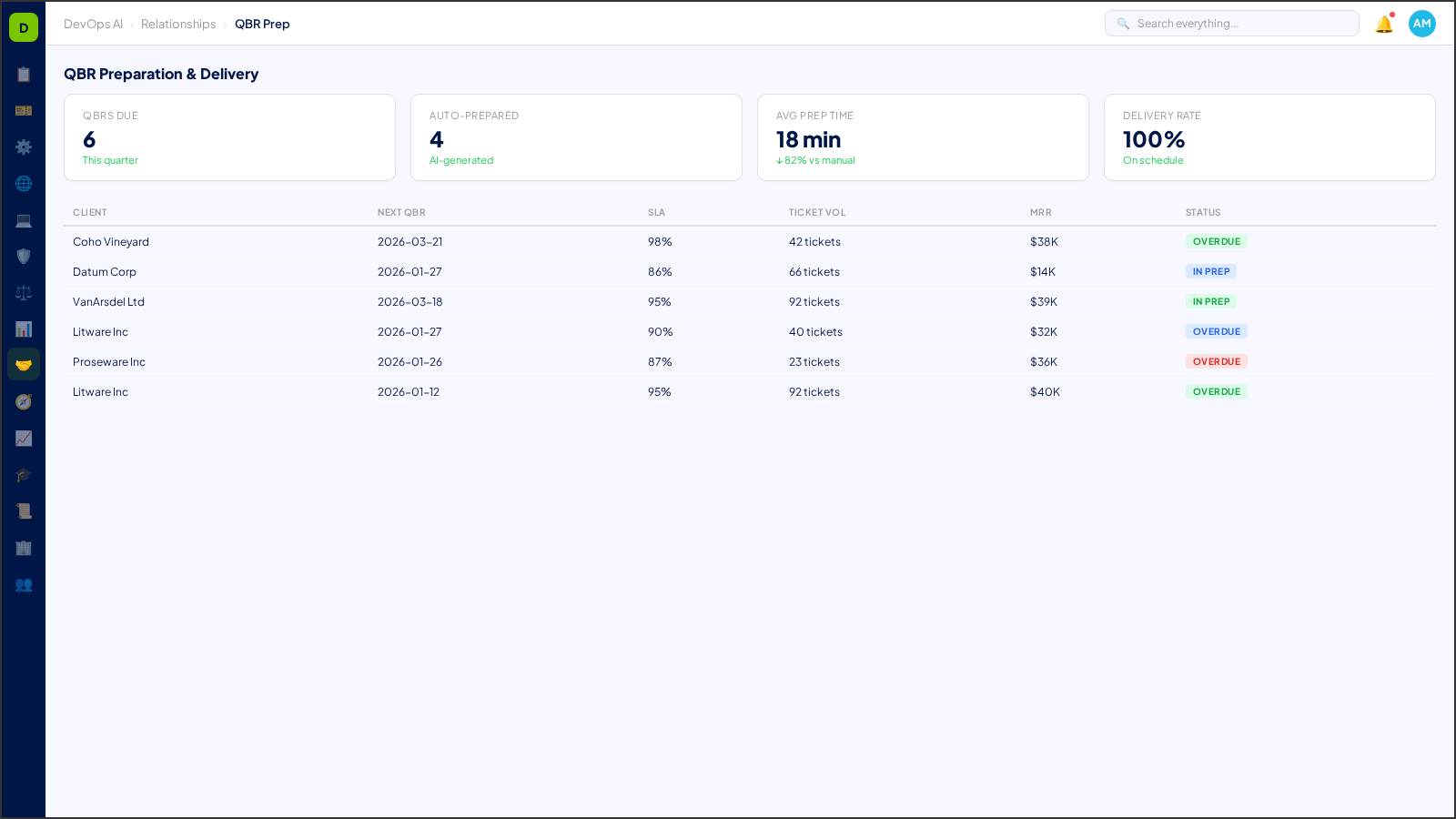
Task: Navigate to DevOps AI home via breadcrumb
Action: click(x=93, y=24)
